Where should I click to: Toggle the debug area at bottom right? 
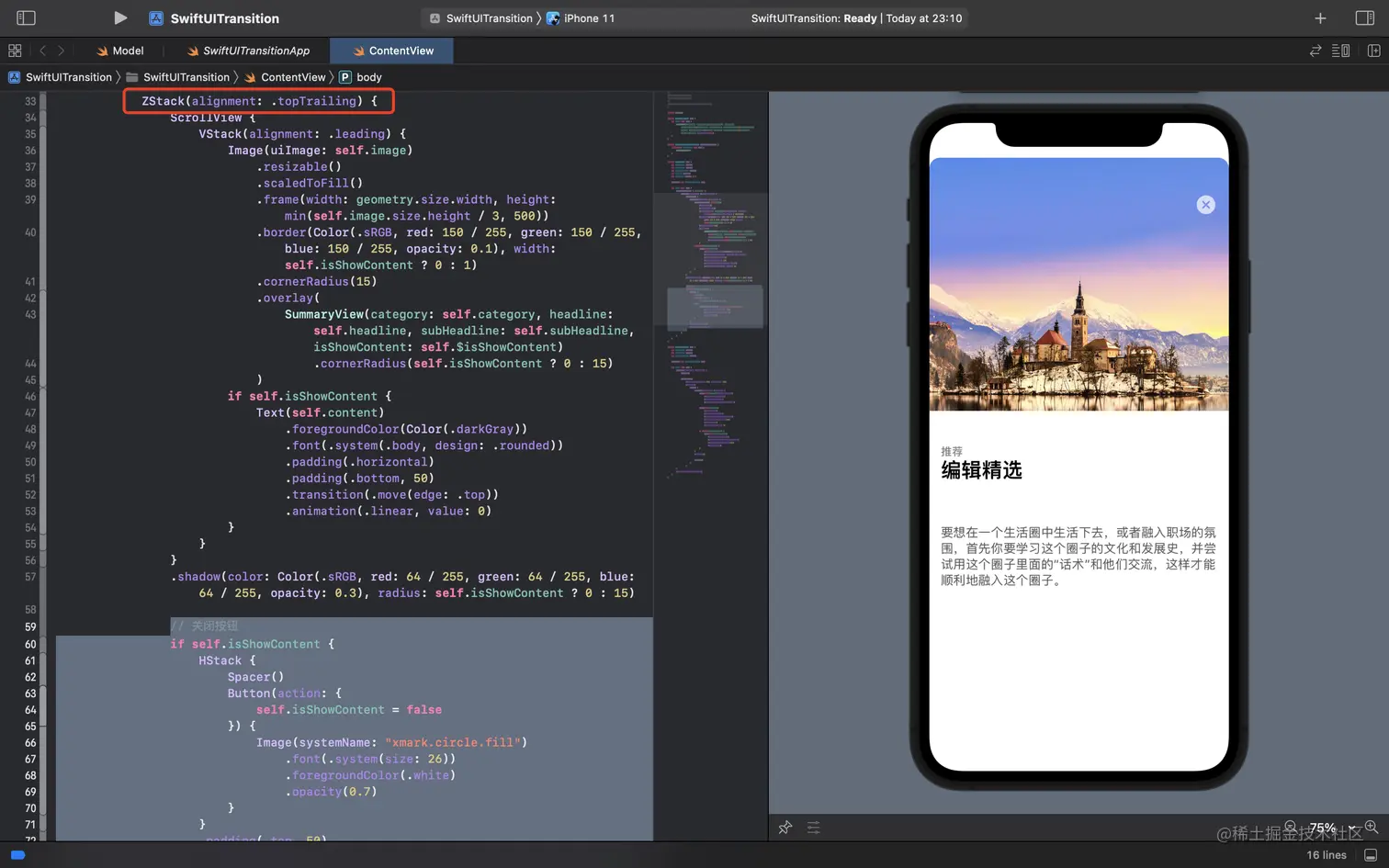coord(1371,855)
